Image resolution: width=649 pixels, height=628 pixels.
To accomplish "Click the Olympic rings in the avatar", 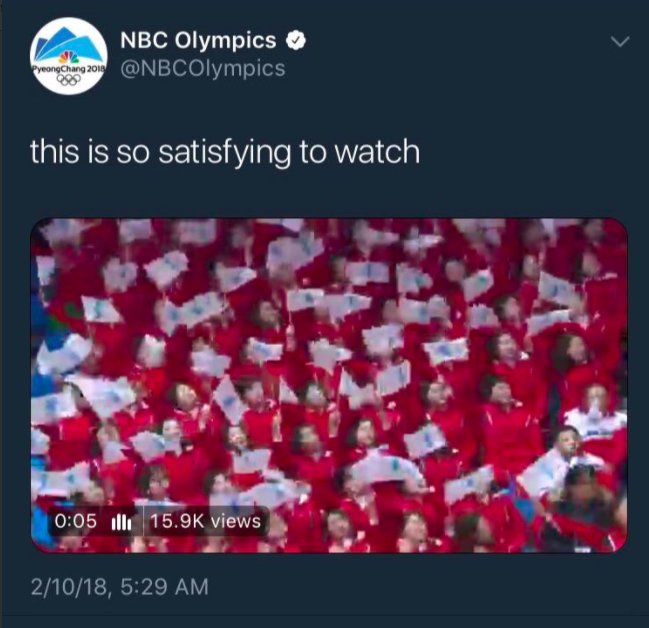I will pos(68,79).
